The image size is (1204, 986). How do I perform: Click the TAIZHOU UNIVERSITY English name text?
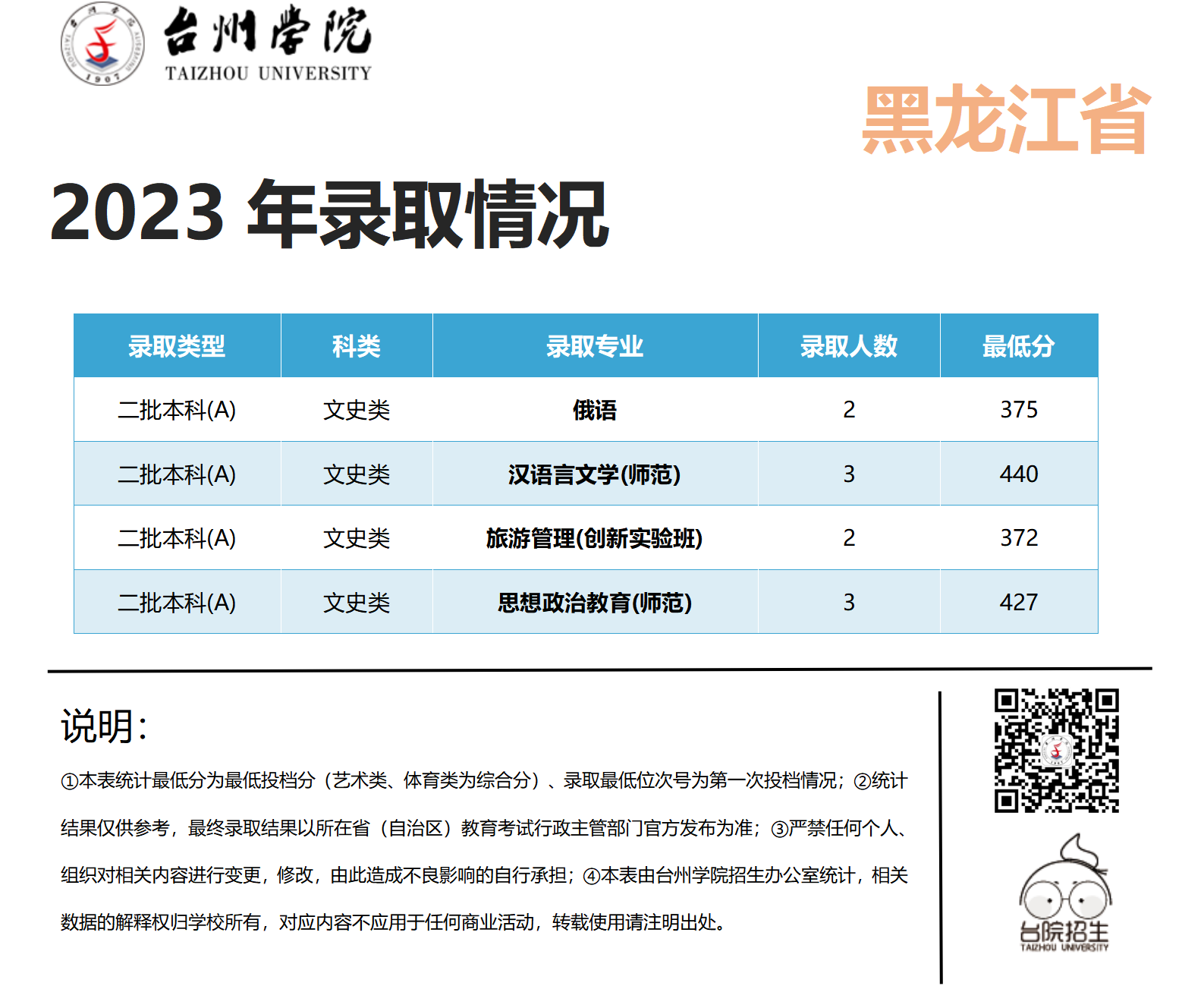pyautogui.click(x=269, y=74)
